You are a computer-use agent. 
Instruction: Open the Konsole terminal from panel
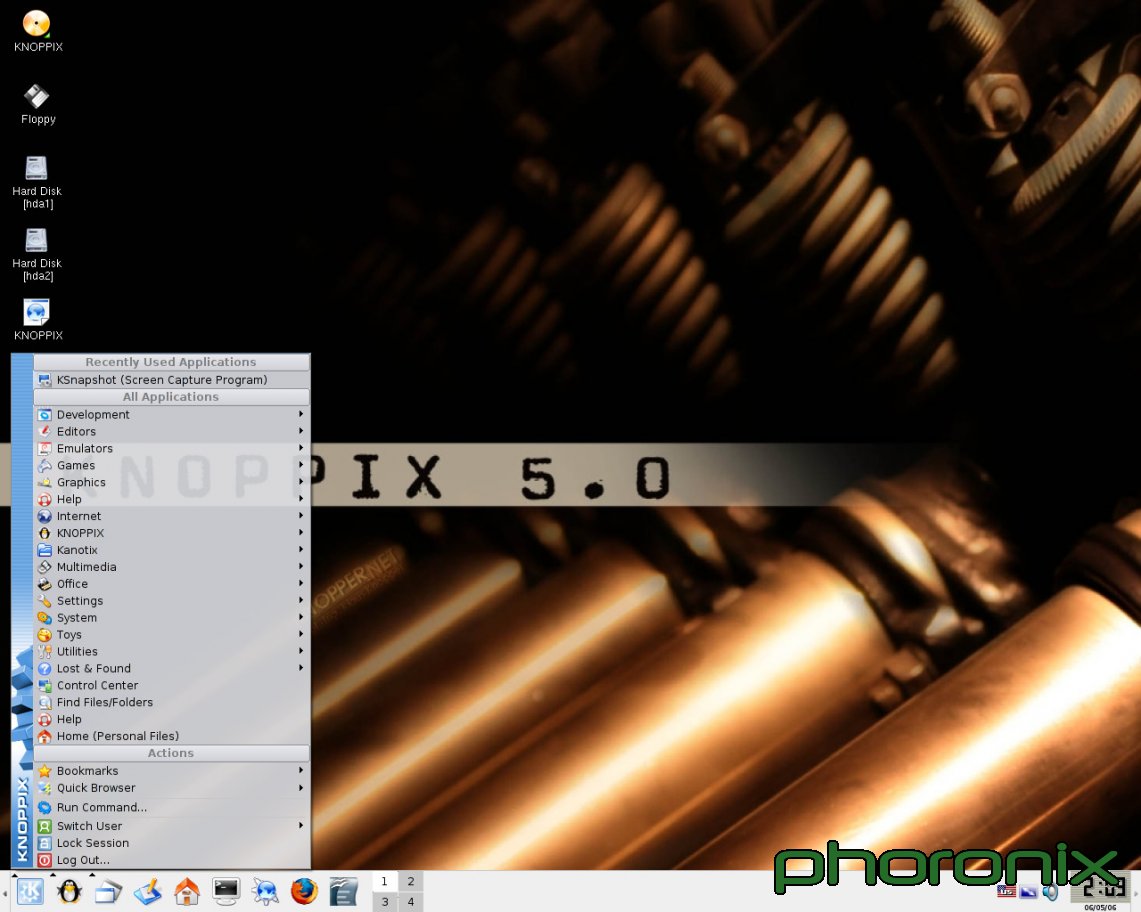226,891
